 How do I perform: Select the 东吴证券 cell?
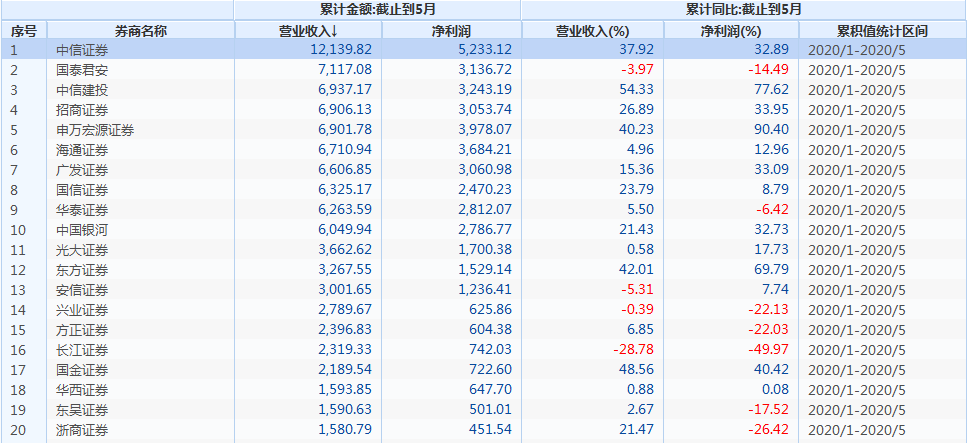[x=82, y=411]
